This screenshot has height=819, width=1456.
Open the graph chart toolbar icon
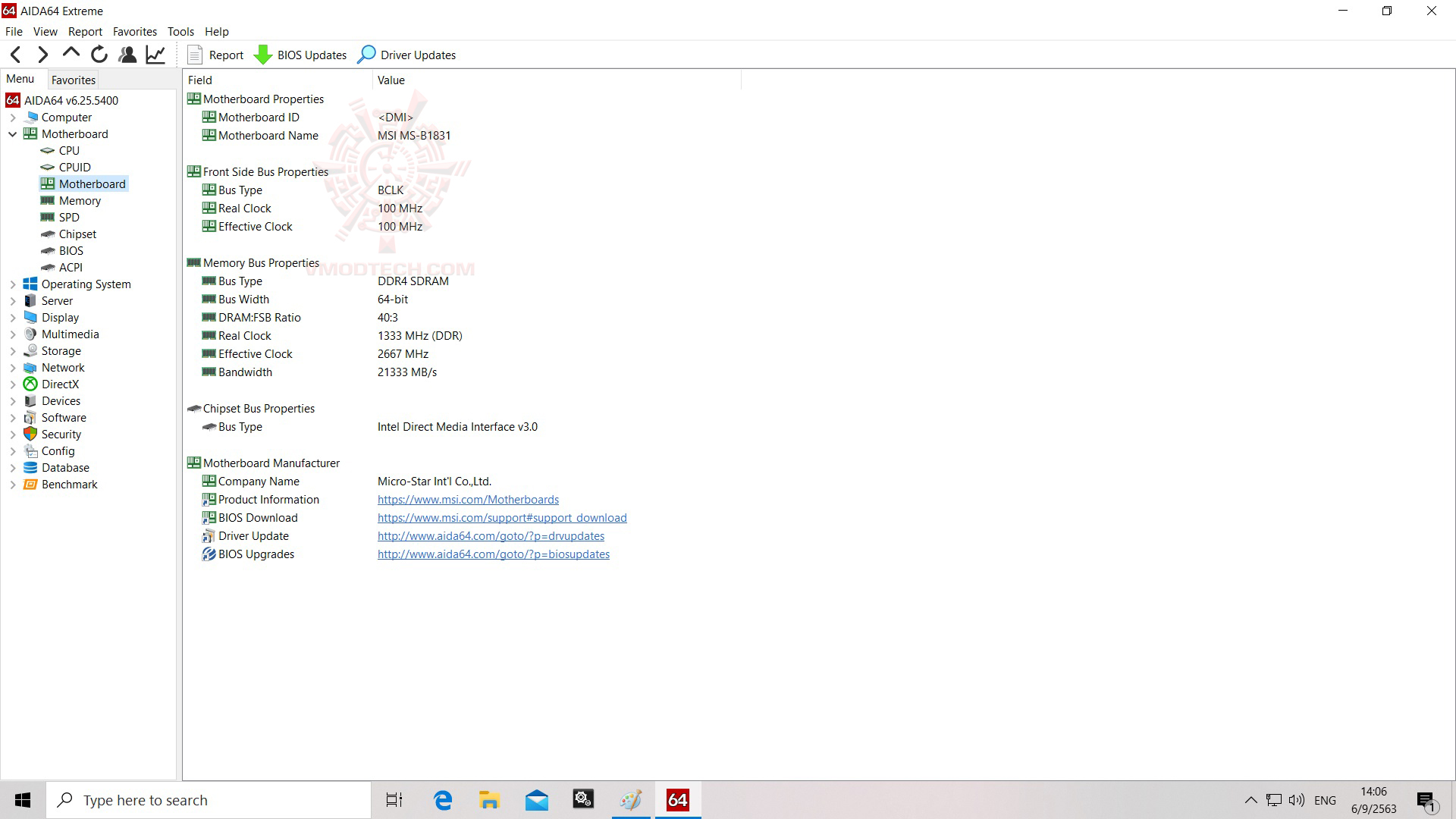155,55
